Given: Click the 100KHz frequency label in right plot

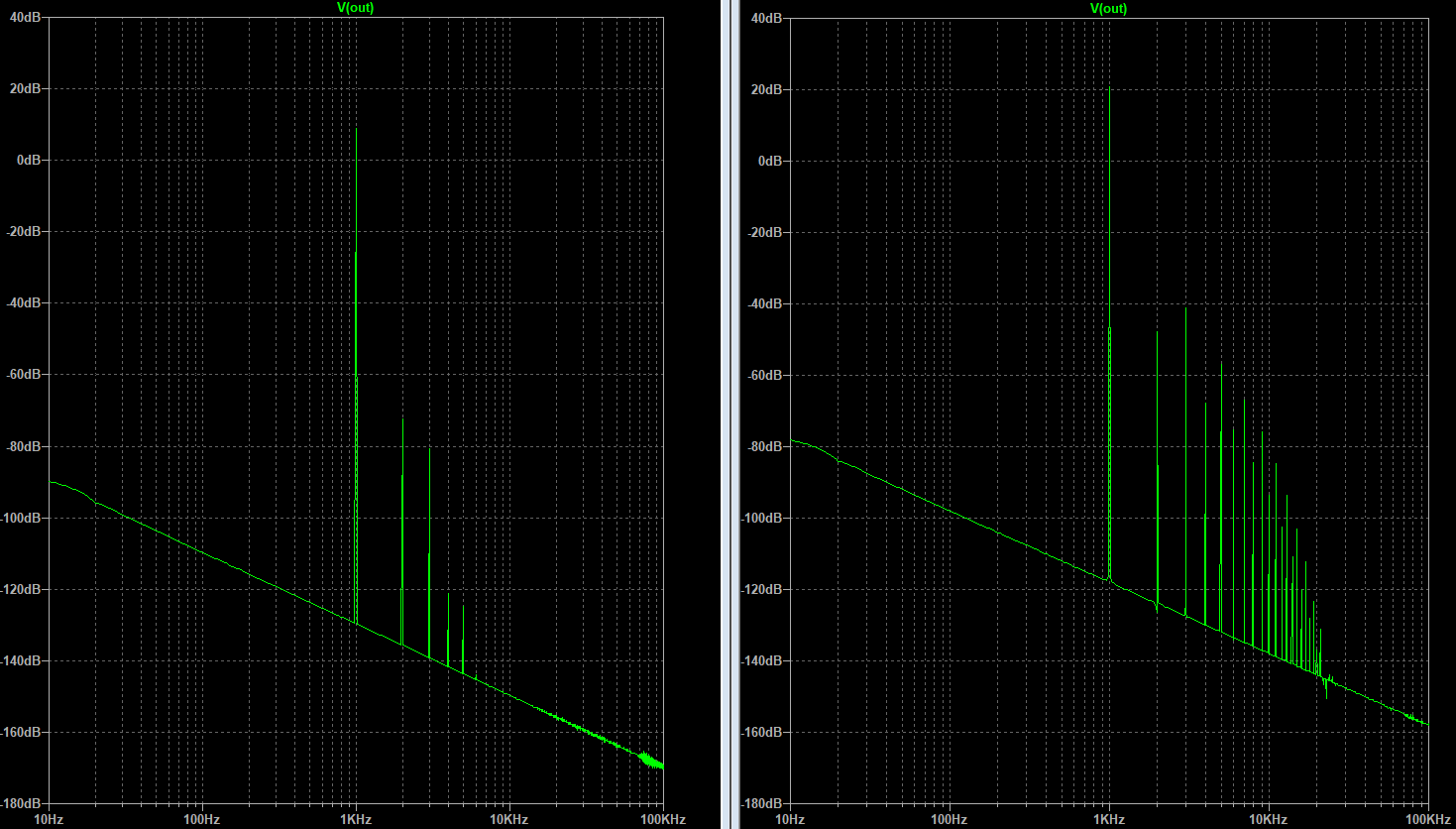Looking at the screenshot, I should [x=1428, y=819].
